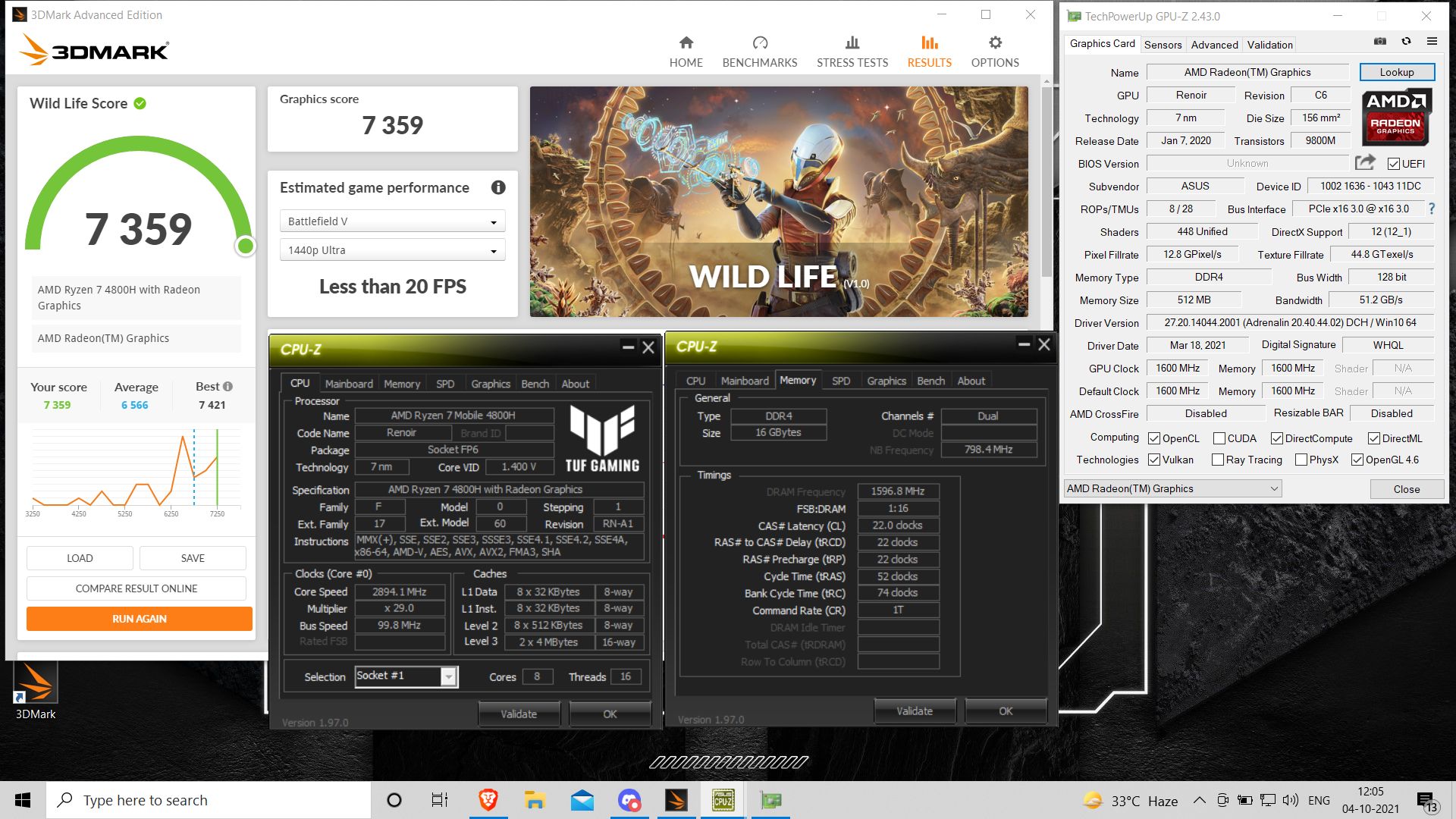The image size is (1456, 819).
Task: Open Windows Start menu
Action: (23, 800)
